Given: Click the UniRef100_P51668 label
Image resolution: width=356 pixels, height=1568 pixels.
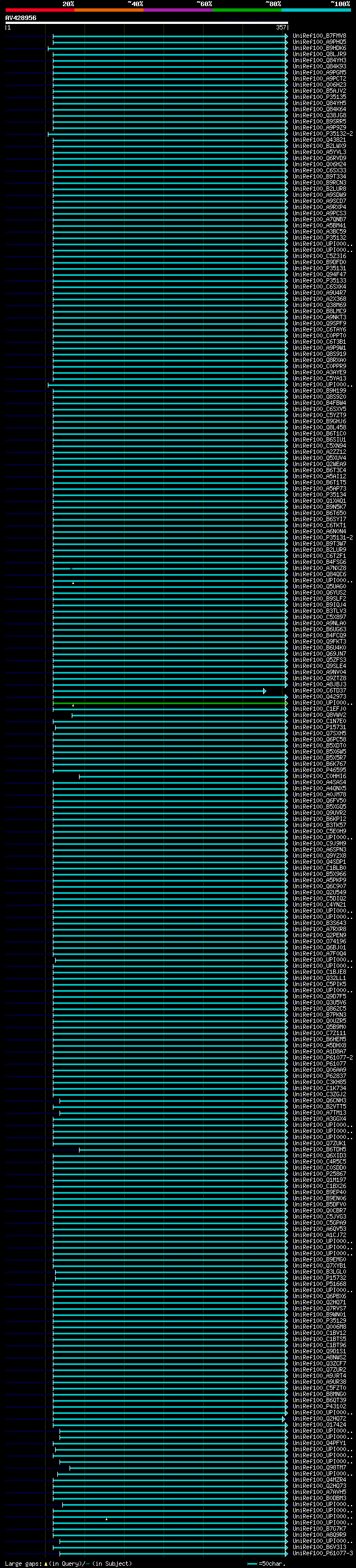Looking at the screenshot, I should [319, 1284].
